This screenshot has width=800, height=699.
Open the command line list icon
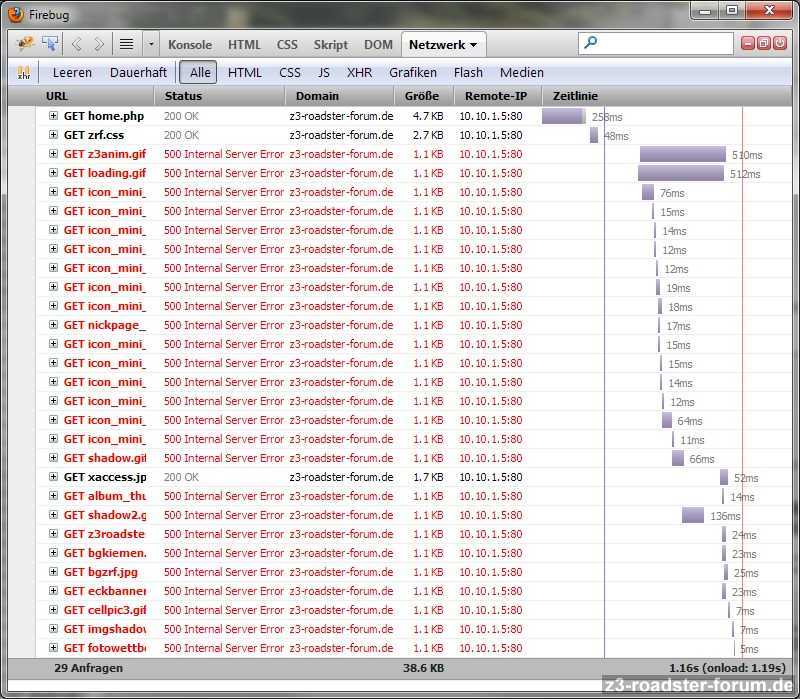126,44
